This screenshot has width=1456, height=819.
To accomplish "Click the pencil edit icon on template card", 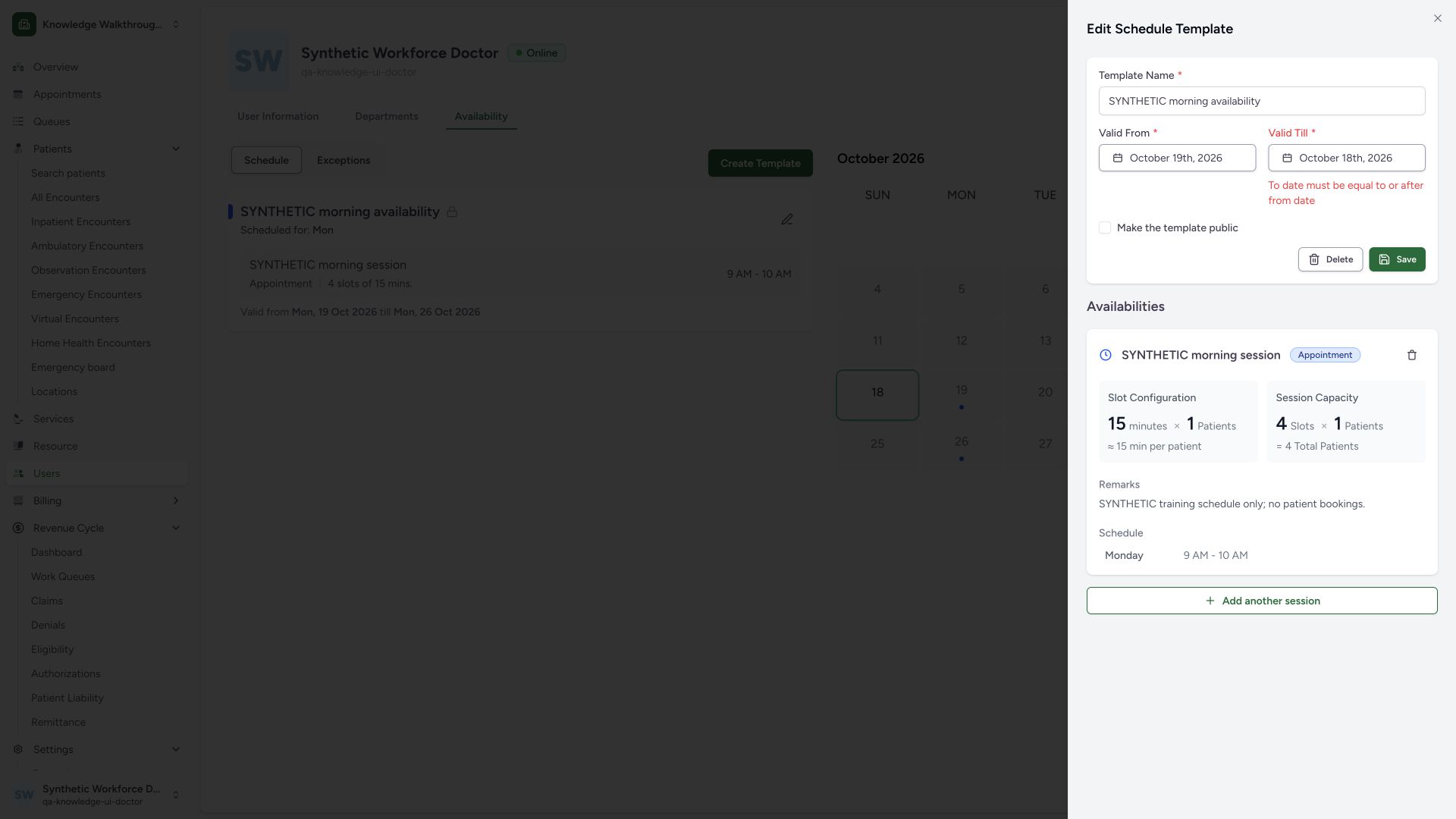I will tap(787, 219).
